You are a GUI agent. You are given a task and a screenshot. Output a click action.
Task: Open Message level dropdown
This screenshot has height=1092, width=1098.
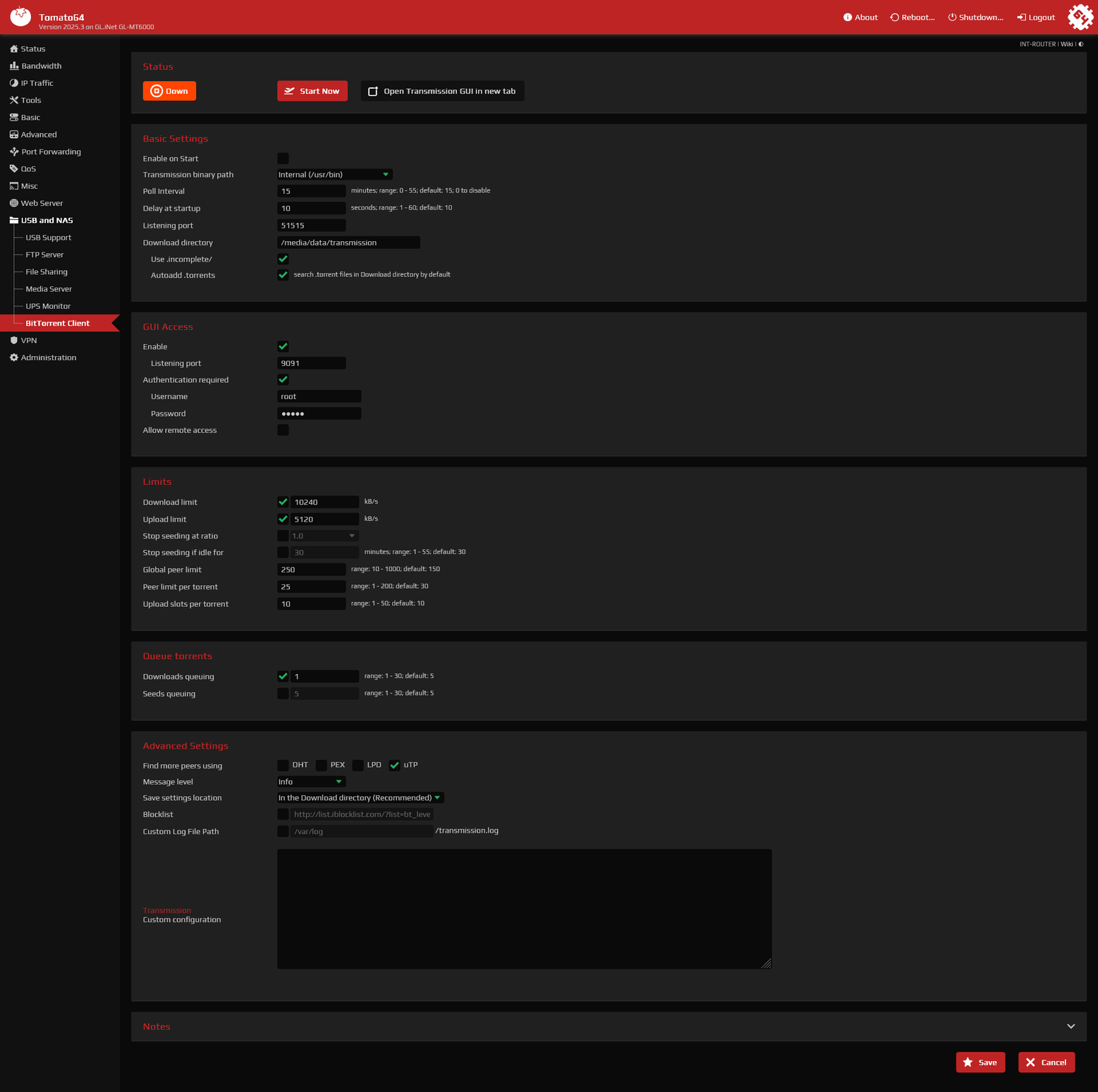[311, 781]
